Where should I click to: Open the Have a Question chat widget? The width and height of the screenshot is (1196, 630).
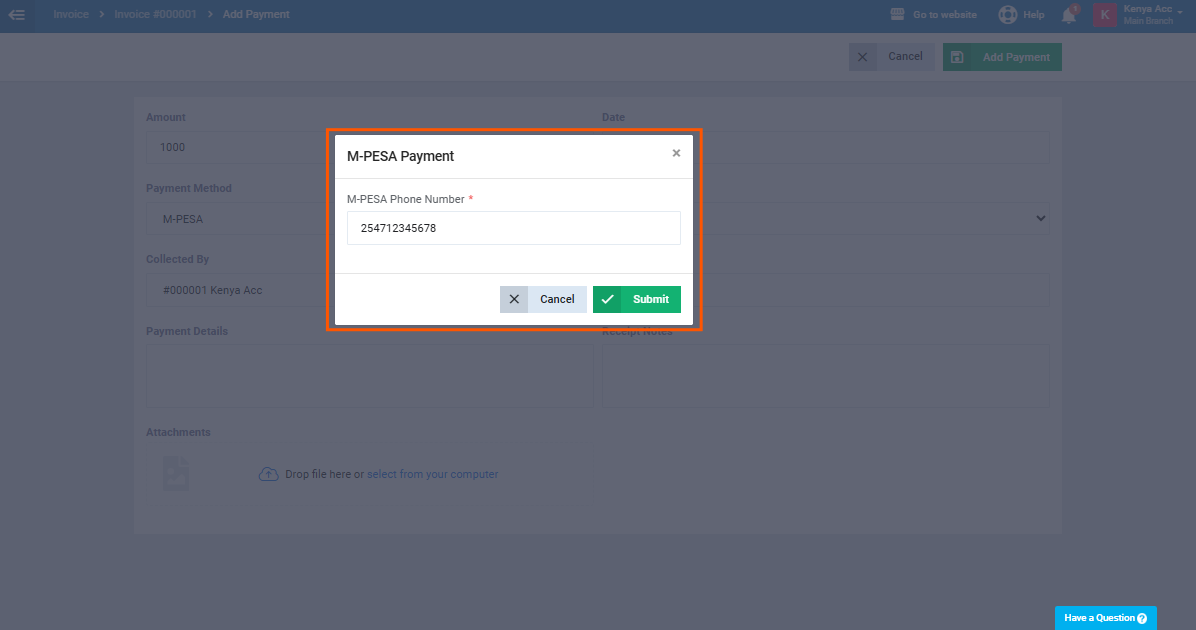pos(1105,618)
